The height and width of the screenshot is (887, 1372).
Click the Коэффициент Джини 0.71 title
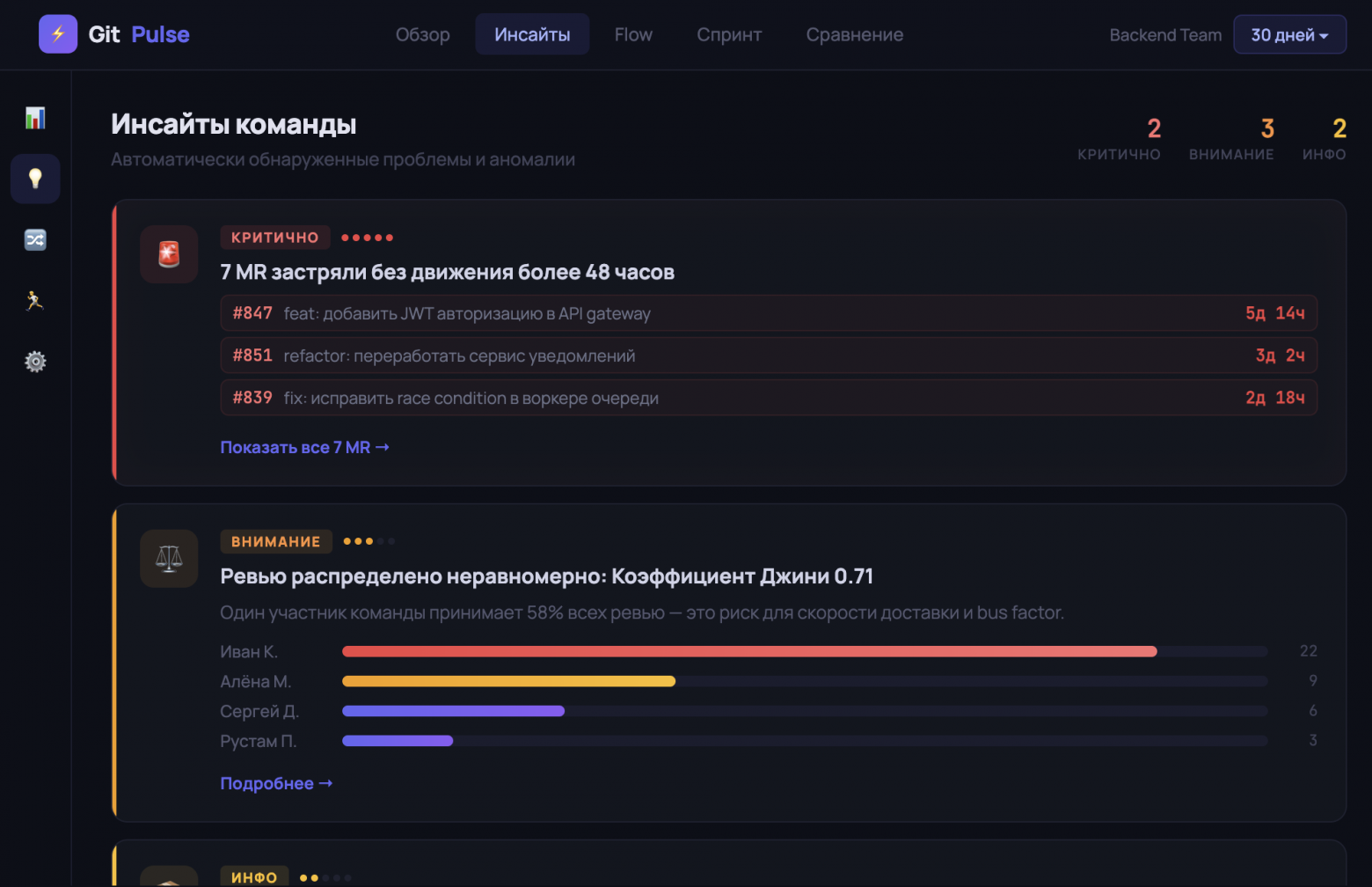547,576
